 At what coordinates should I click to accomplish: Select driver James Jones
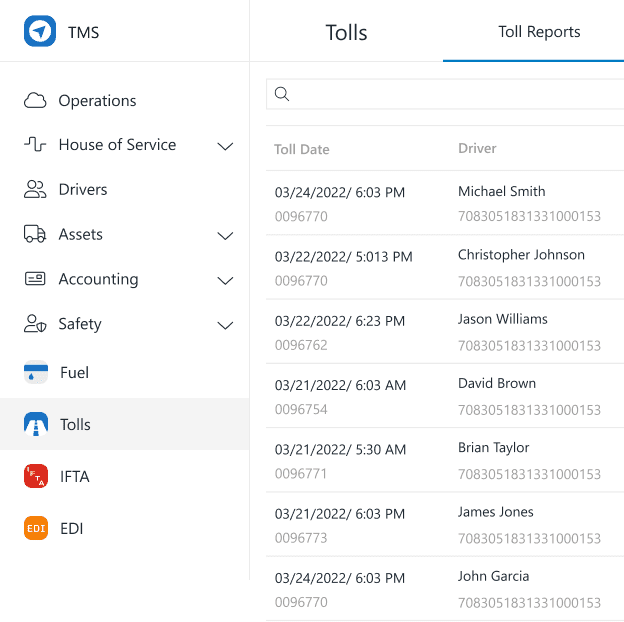pyautogui.click(x=495, y=512)
